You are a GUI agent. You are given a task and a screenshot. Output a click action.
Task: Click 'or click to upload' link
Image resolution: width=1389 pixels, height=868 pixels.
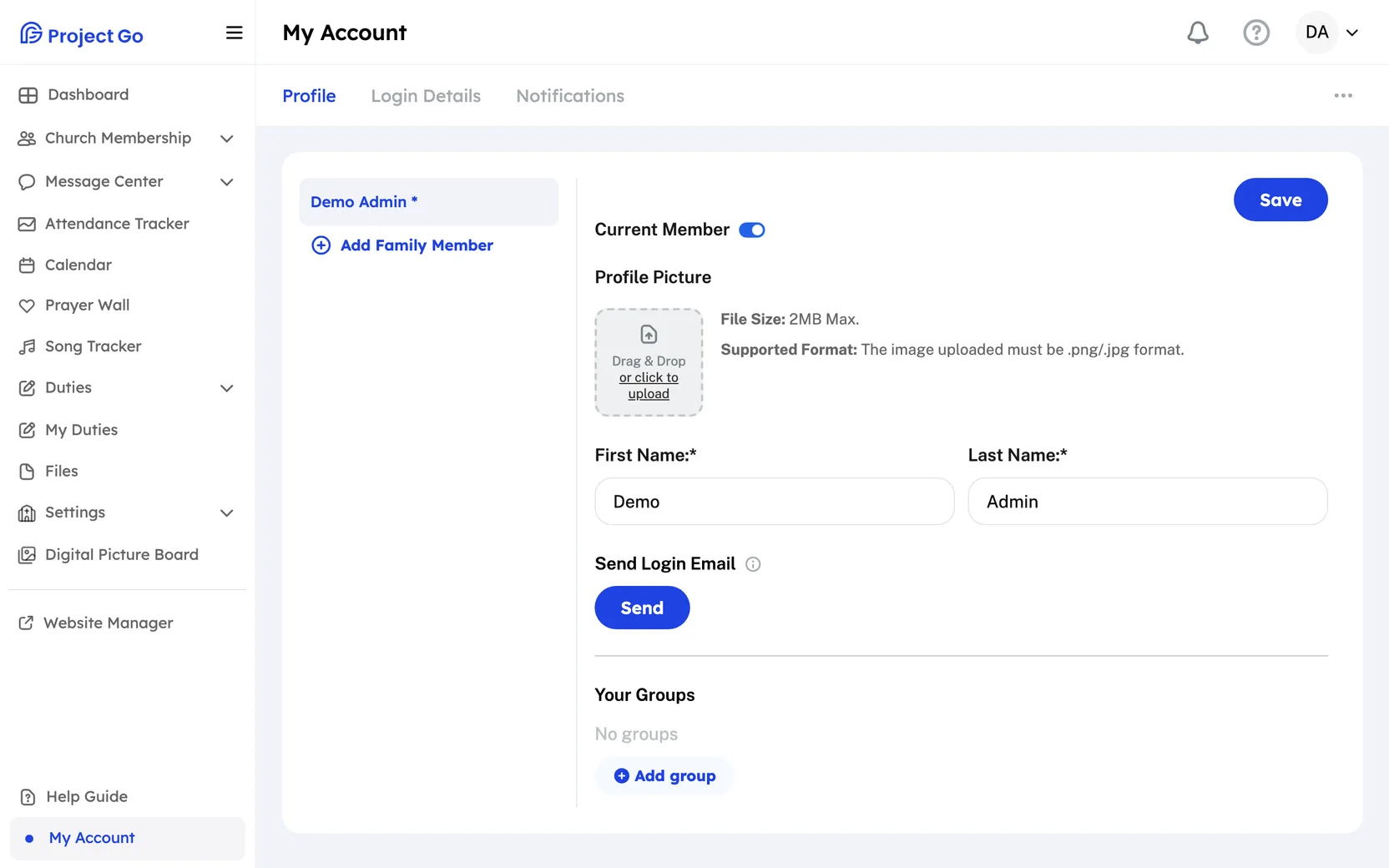[649, 386]
